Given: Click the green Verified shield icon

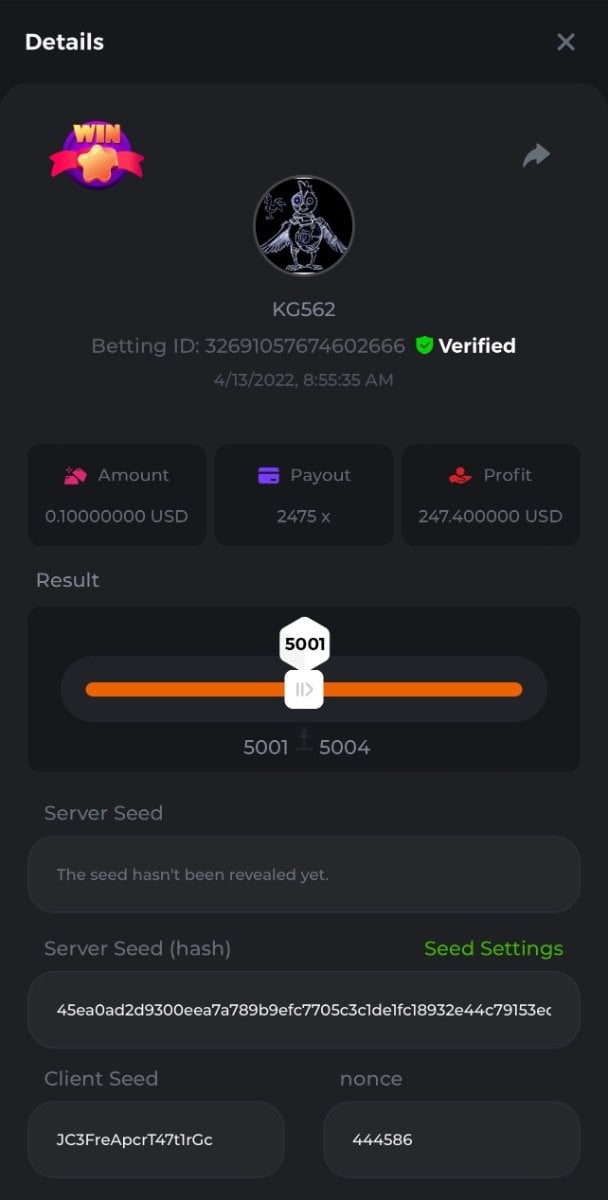Looking at the screenshot, I should coord(424,346).
